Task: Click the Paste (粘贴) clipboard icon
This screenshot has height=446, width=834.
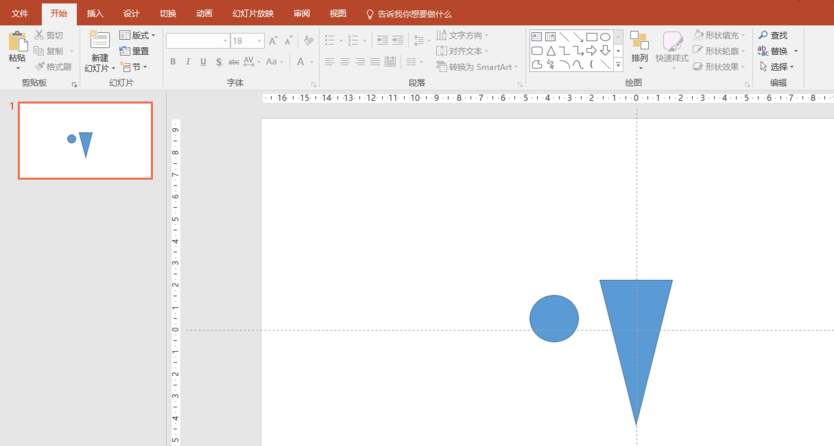Action: pos(17,42)
